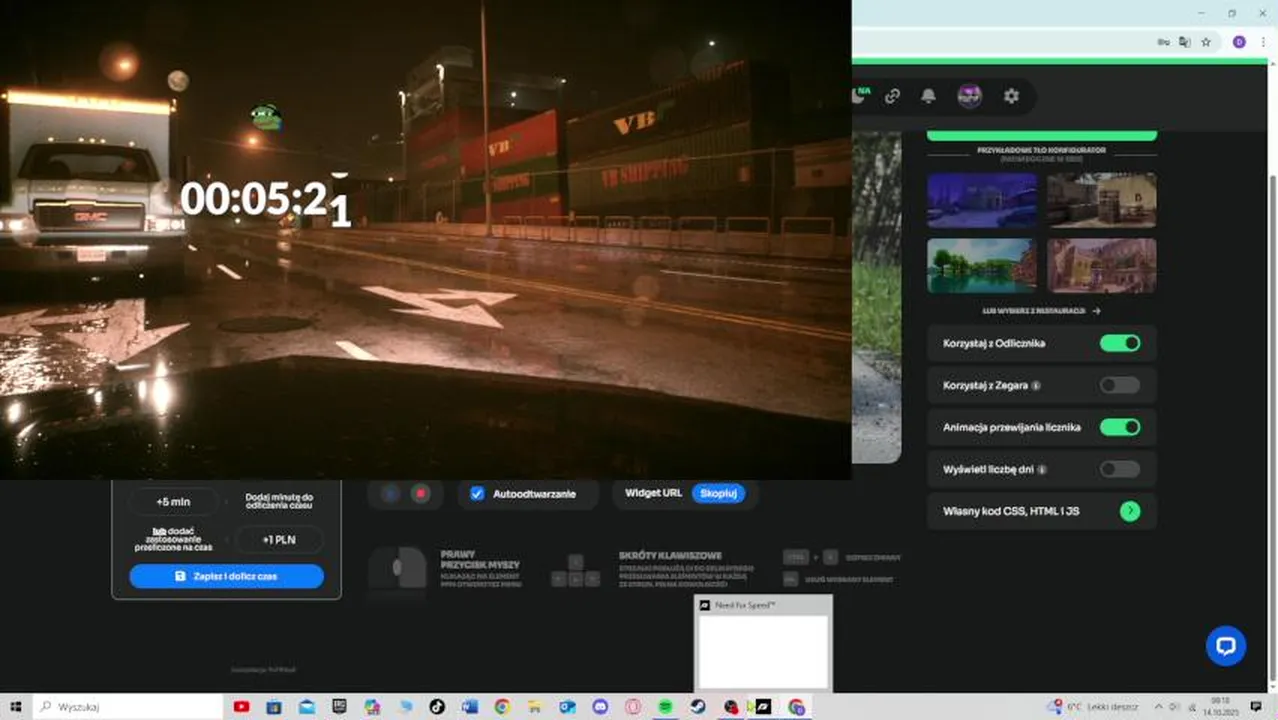Open Steam from the taskbar
The height and width of the screenshot is (720, 1278).
698,707
